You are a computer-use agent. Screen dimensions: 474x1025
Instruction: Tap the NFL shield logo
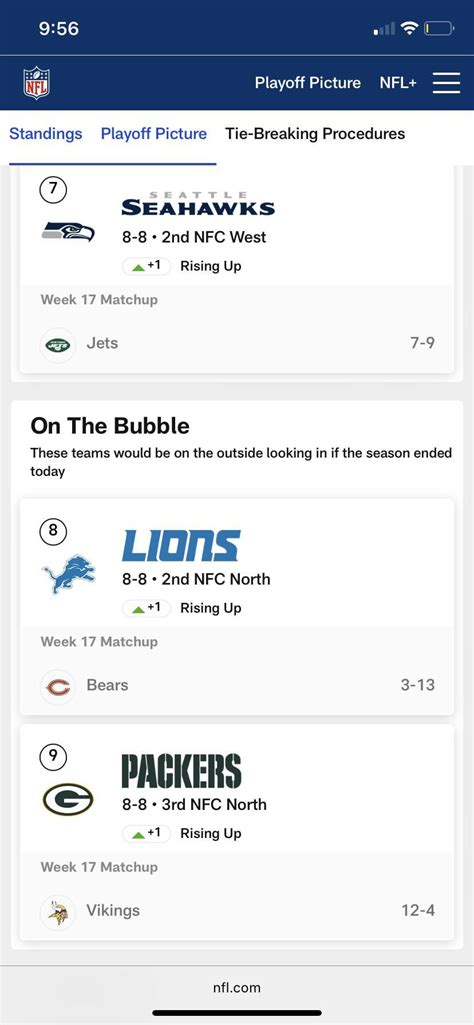pyautogui.click(x=37, y=83)
